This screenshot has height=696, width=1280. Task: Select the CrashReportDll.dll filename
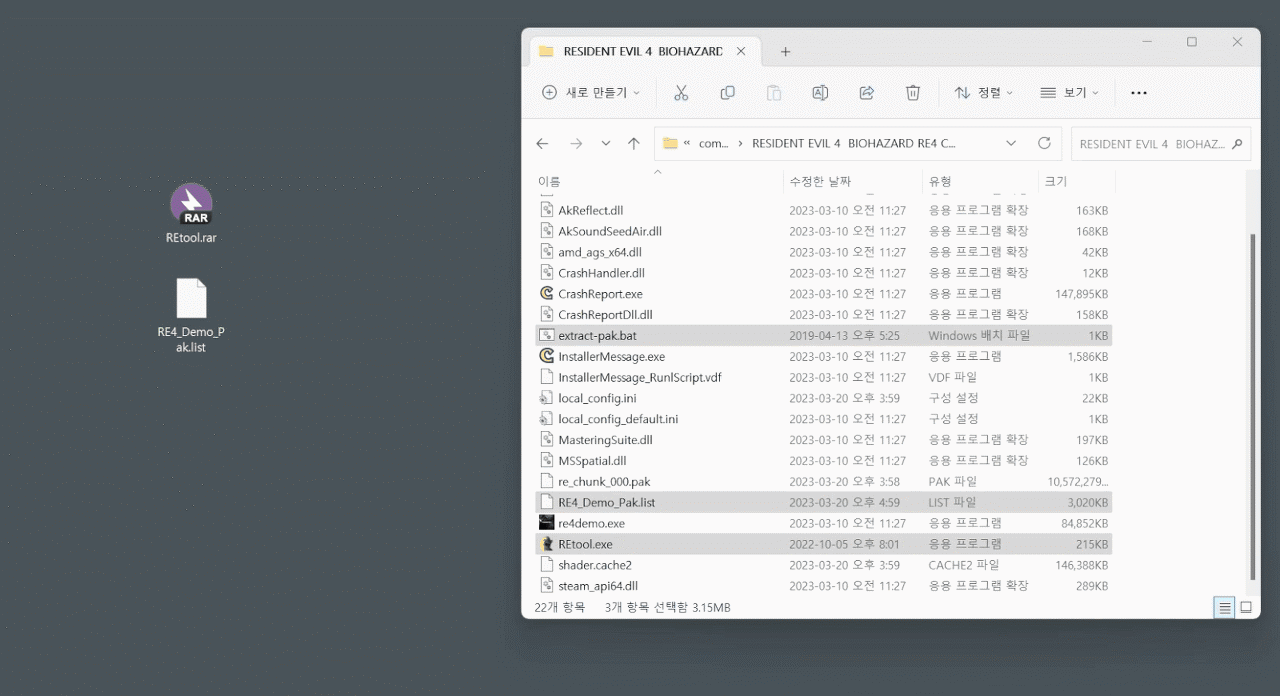click(605, 314)
